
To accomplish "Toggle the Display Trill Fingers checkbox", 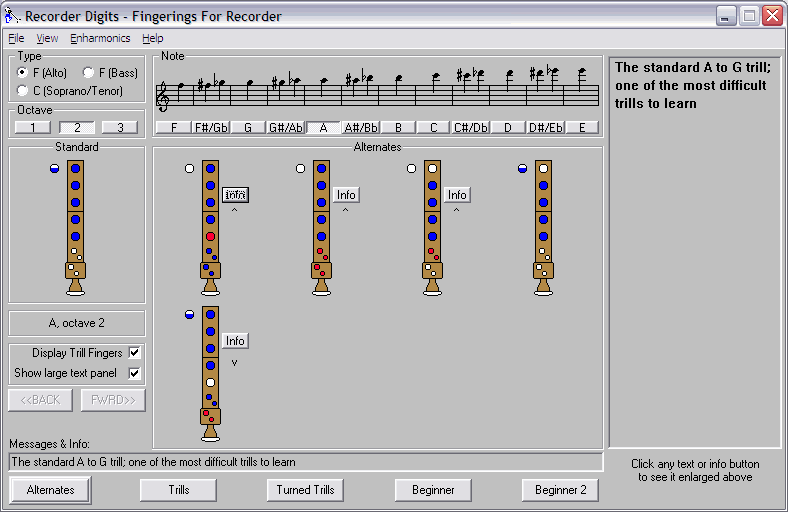I will pos(135,353).
